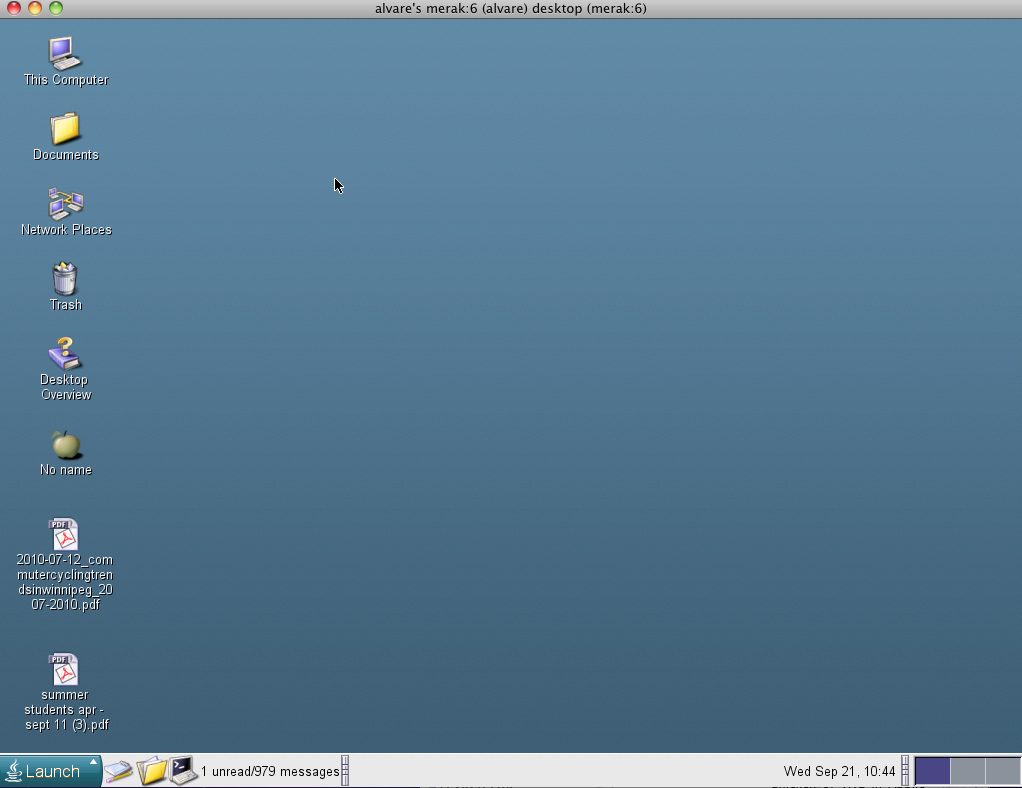Screen dimensions: 1022x788
Task: Select the summer students PDF file
Action: 64,670
